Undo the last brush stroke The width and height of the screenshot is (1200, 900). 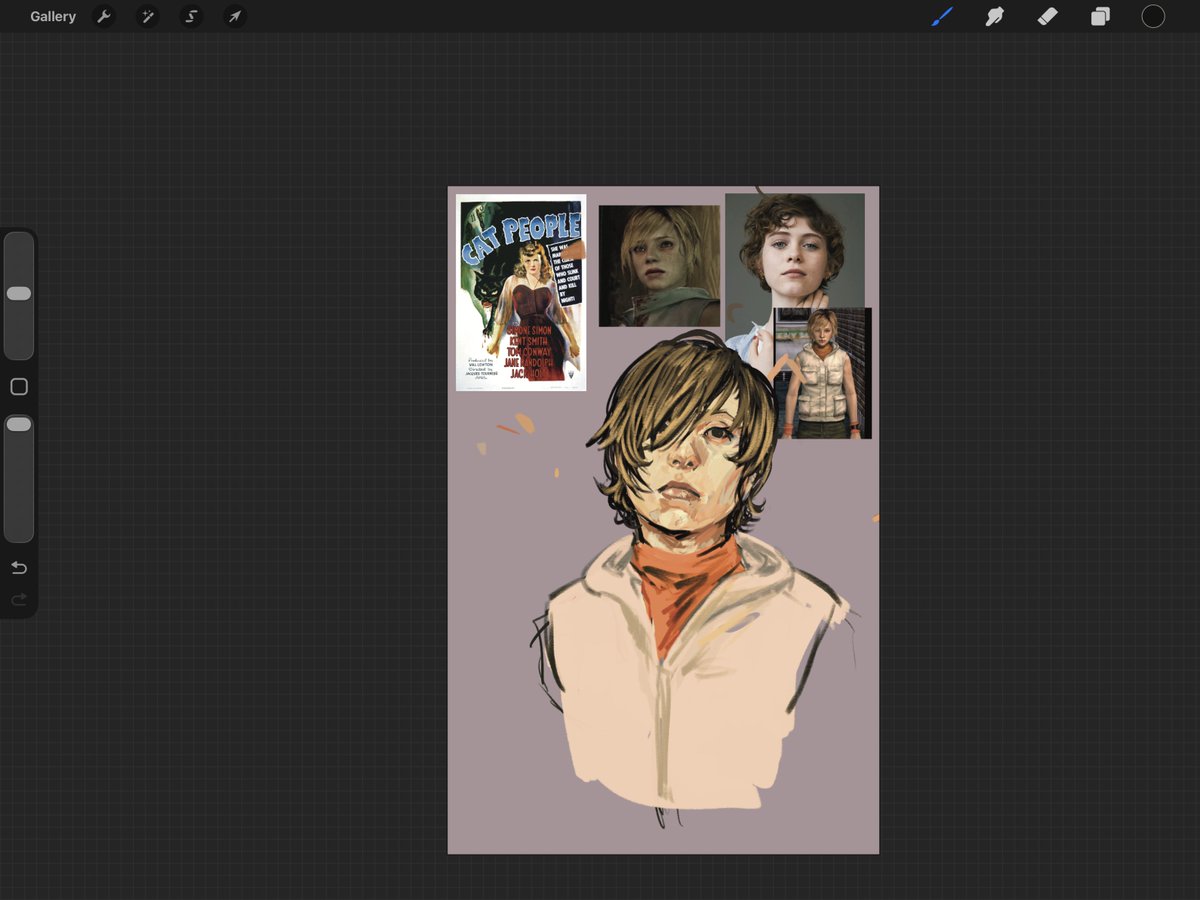(x=18, y=567)
